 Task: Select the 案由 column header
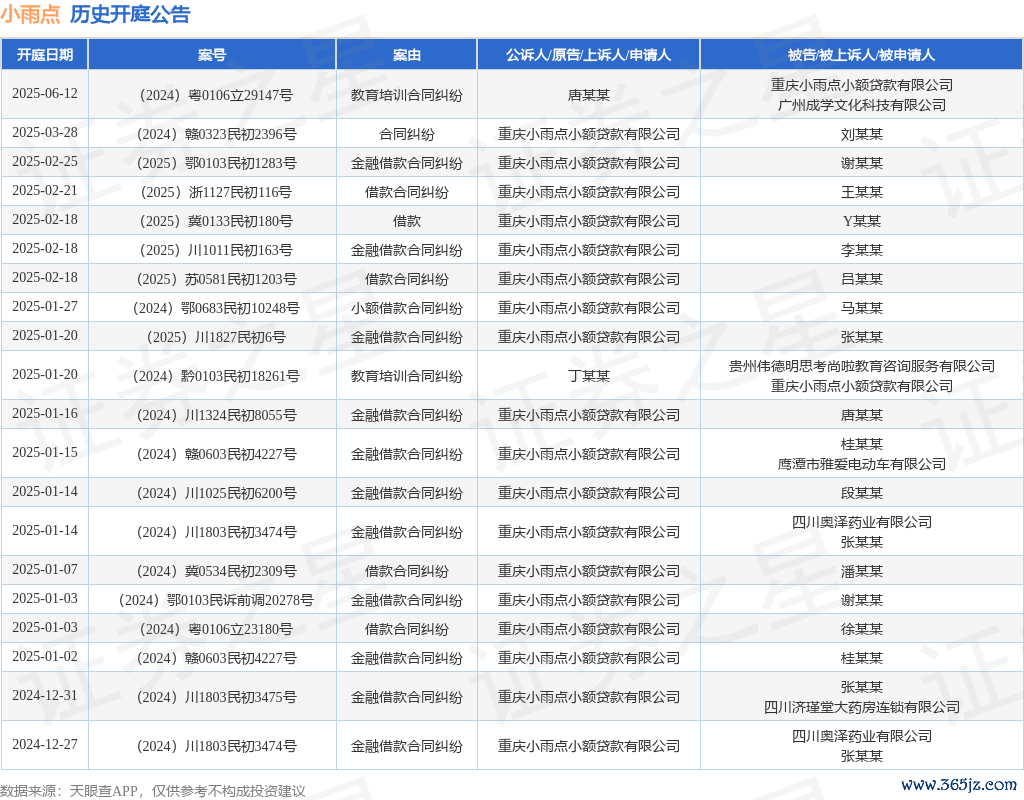click(407, 55)
